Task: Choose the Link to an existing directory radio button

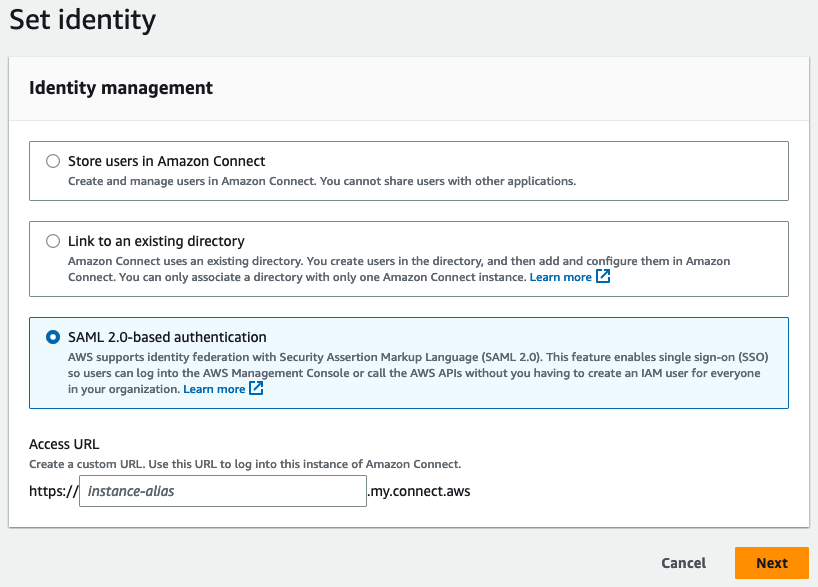Action: tap(53, 241)
